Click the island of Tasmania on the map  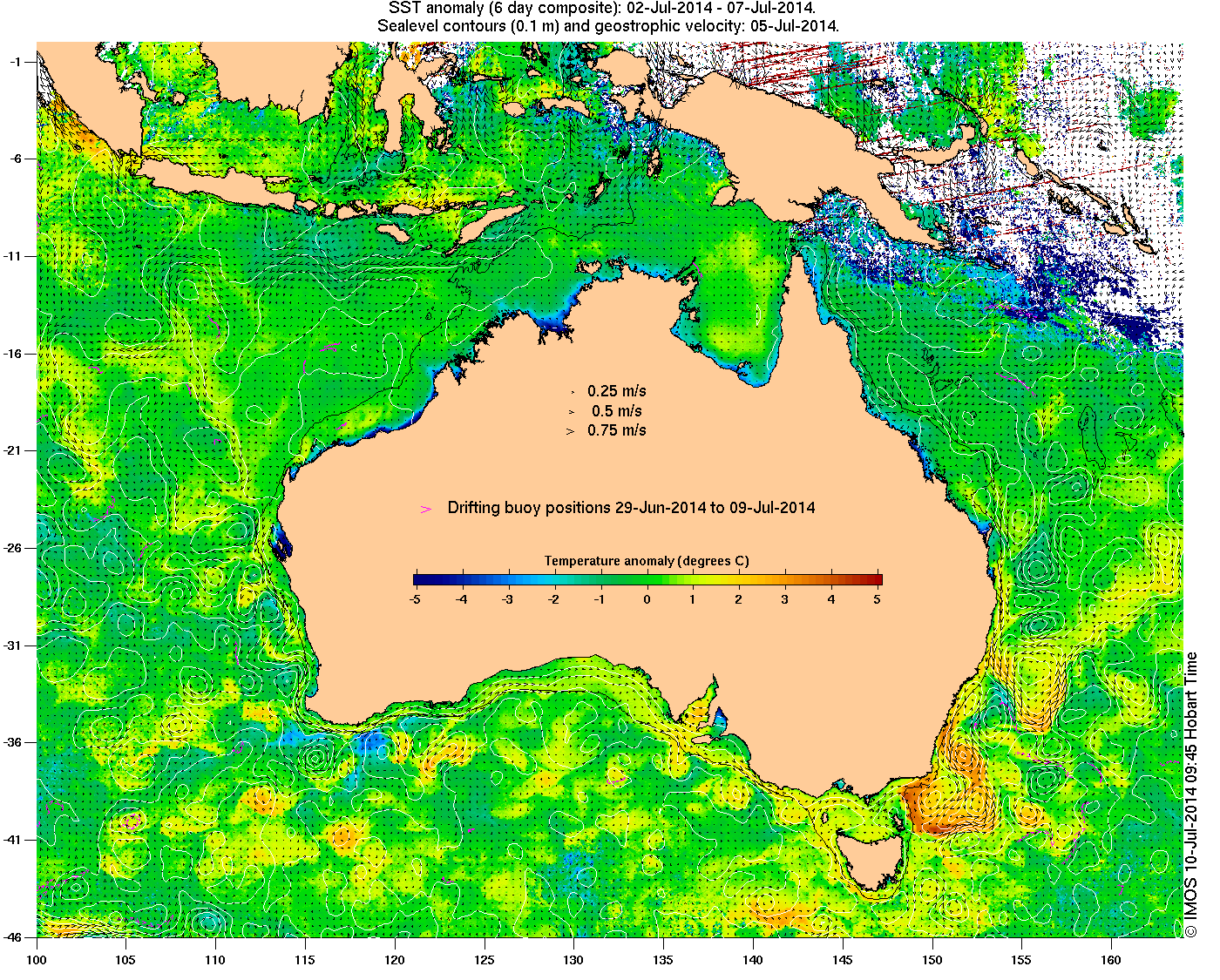pos(871,862)
